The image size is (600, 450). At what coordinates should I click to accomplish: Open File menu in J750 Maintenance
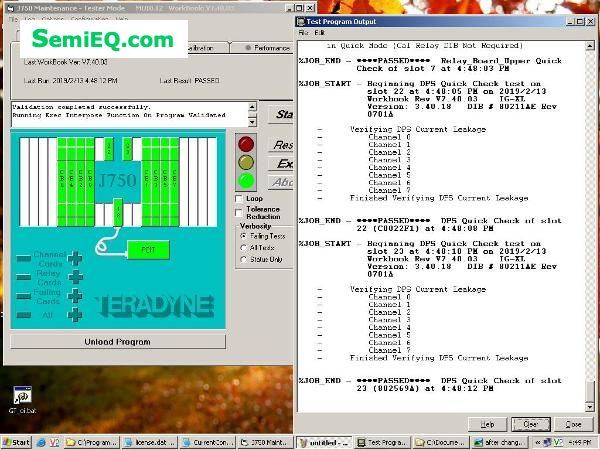pyautogui.click(x=13, y=18)
